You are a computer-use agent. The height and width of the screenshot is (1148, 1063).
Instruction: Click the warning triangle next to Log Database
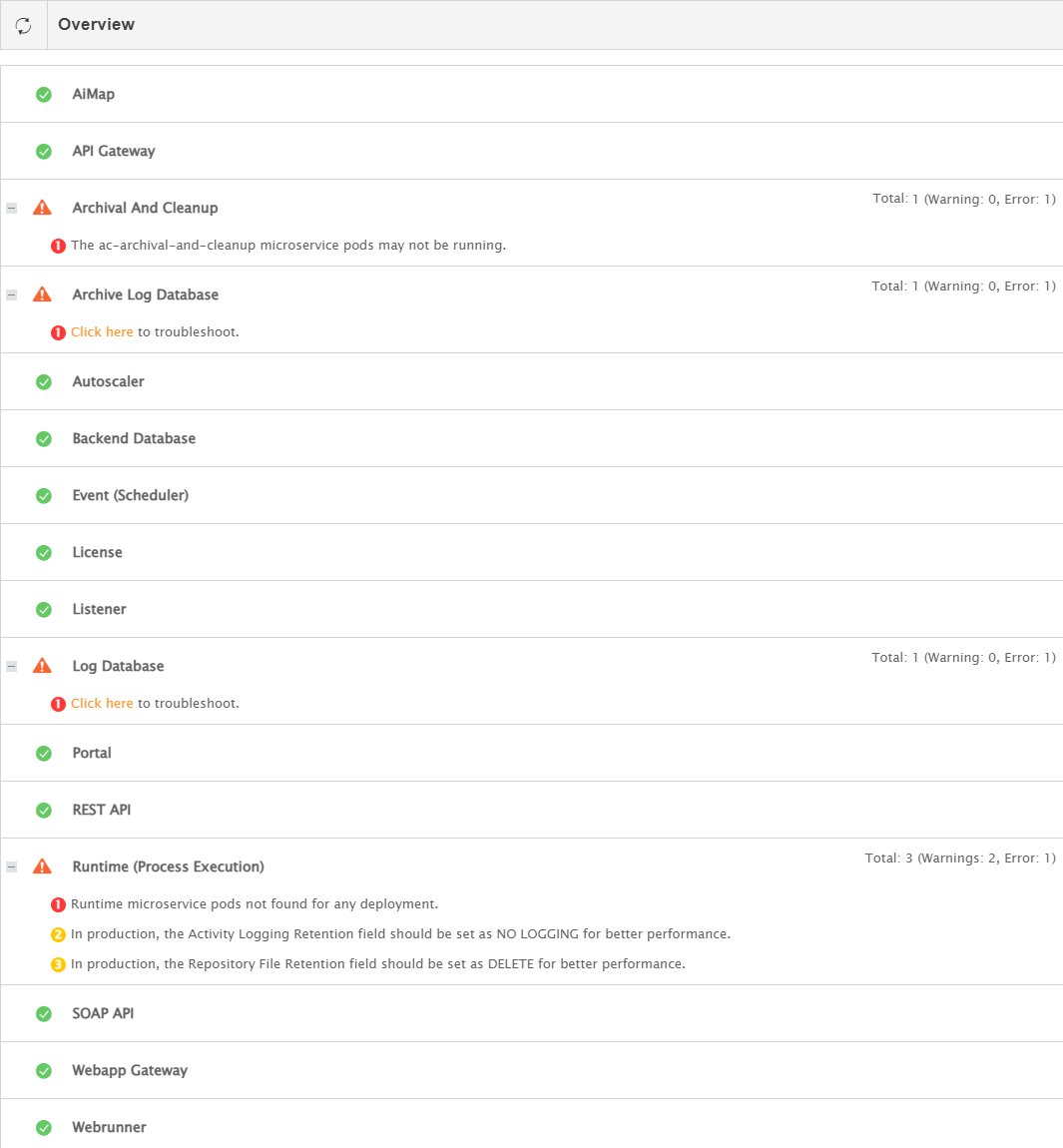[x=42, y=666]
